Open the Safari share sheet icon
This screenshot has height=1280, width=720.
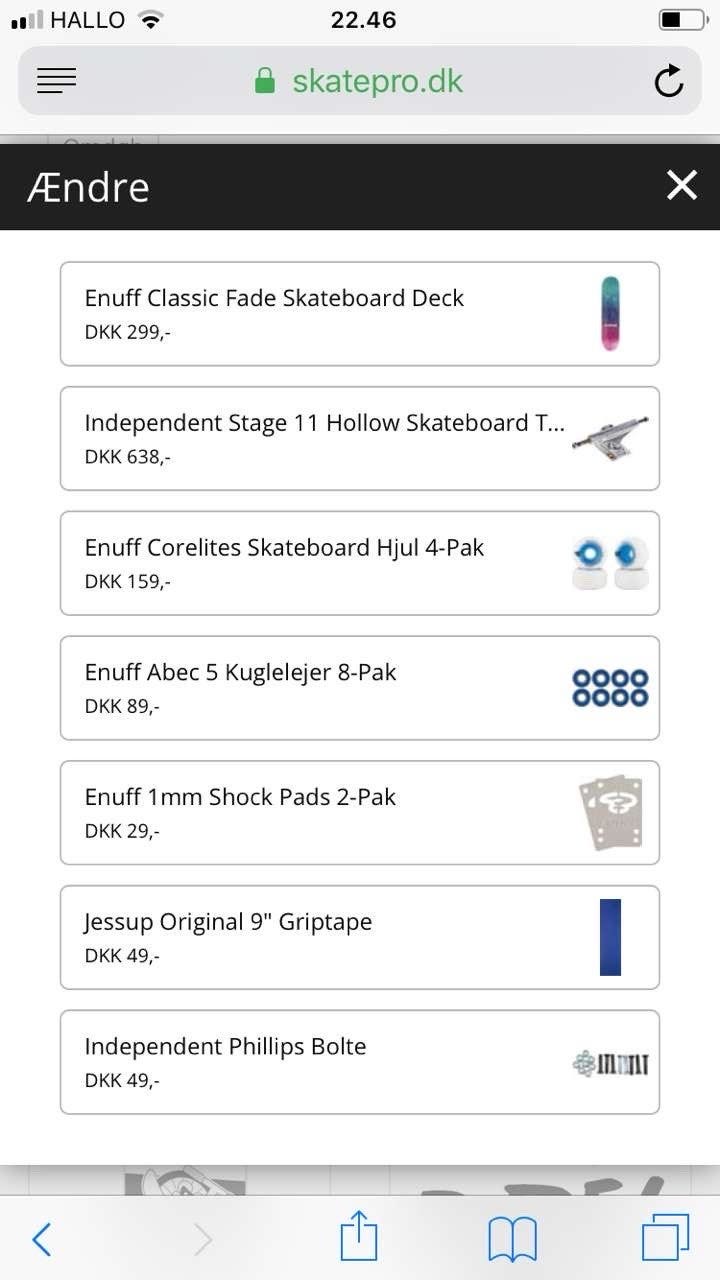359,1236
